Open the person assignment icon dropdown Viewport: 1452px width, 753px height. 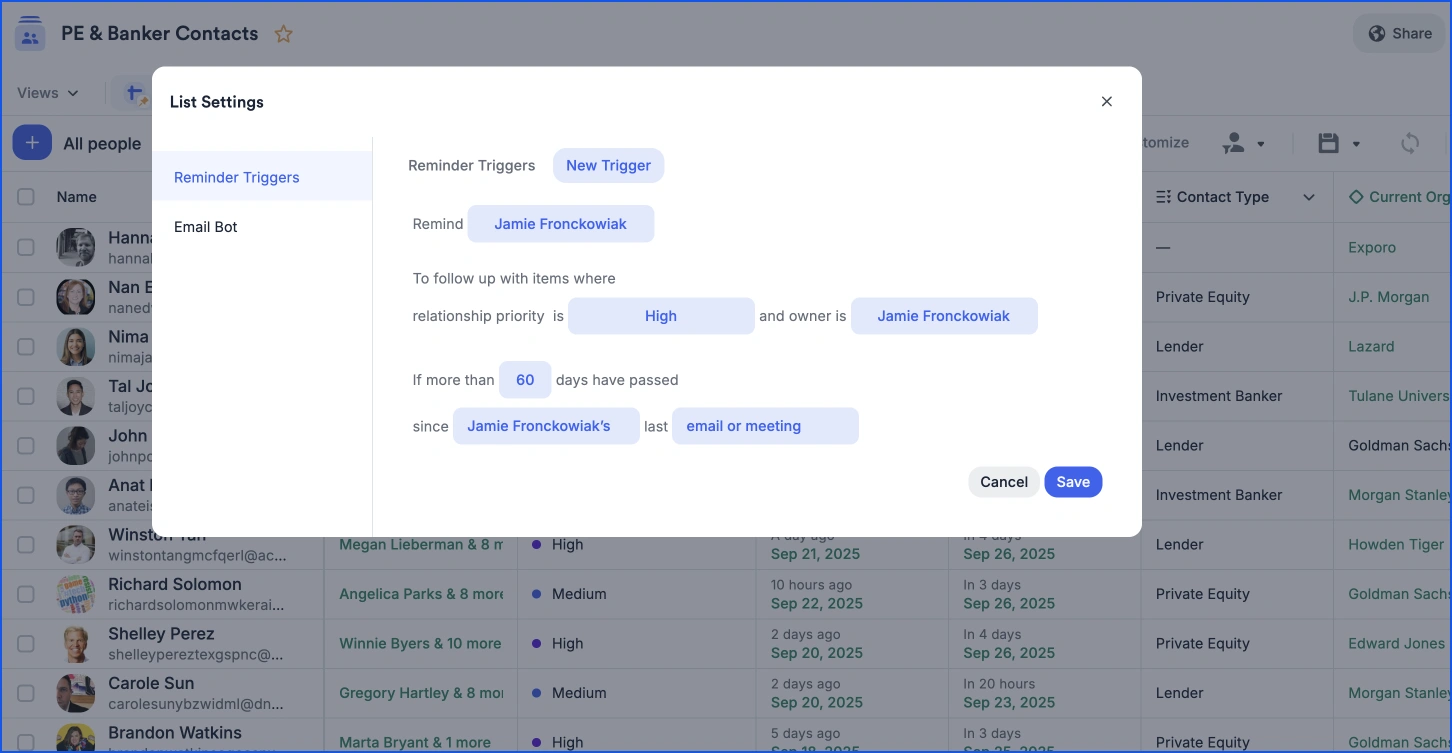coord(1244,144)
